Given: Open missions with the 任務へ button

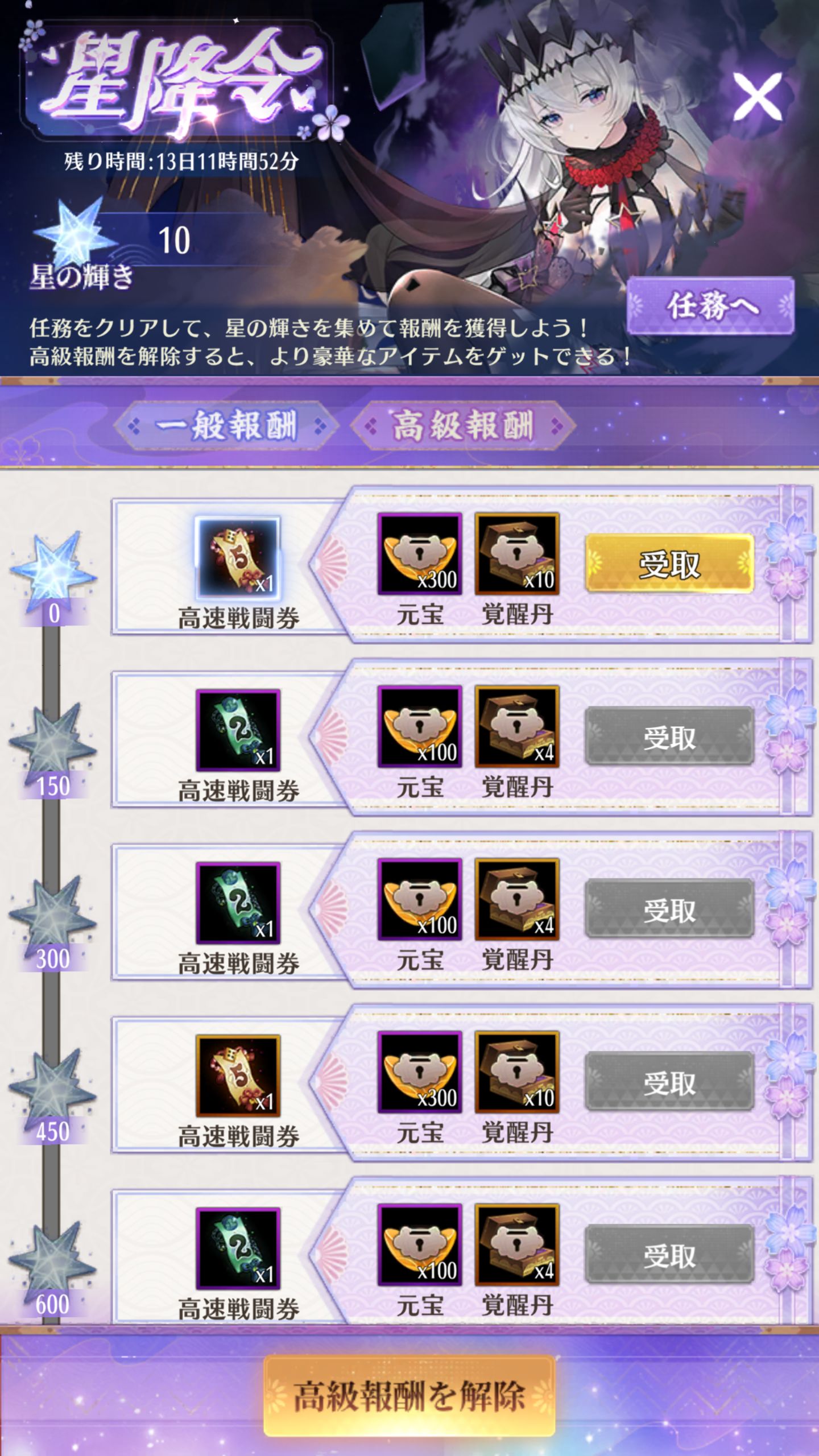Looking at the screenshot, I should pos(711,306).
